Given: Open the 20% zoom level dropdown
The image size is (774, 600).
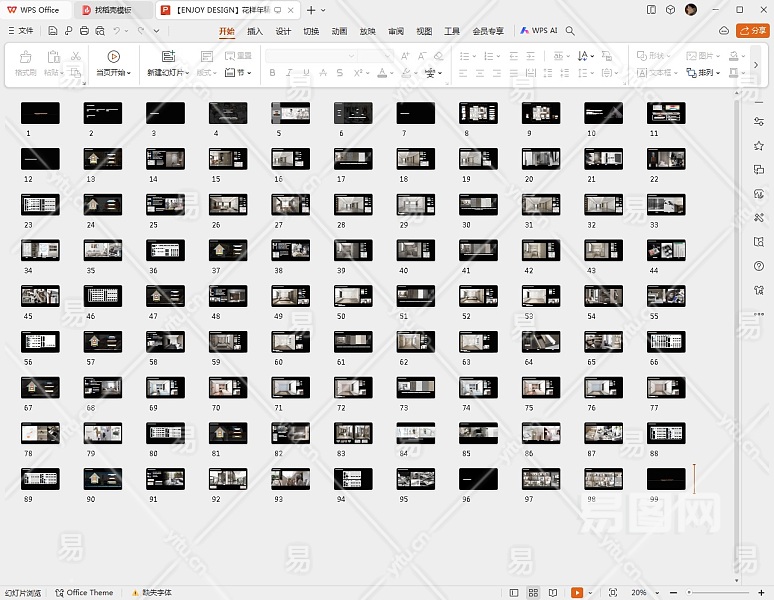Looking at the screenshot, I should tap(639, 593).
